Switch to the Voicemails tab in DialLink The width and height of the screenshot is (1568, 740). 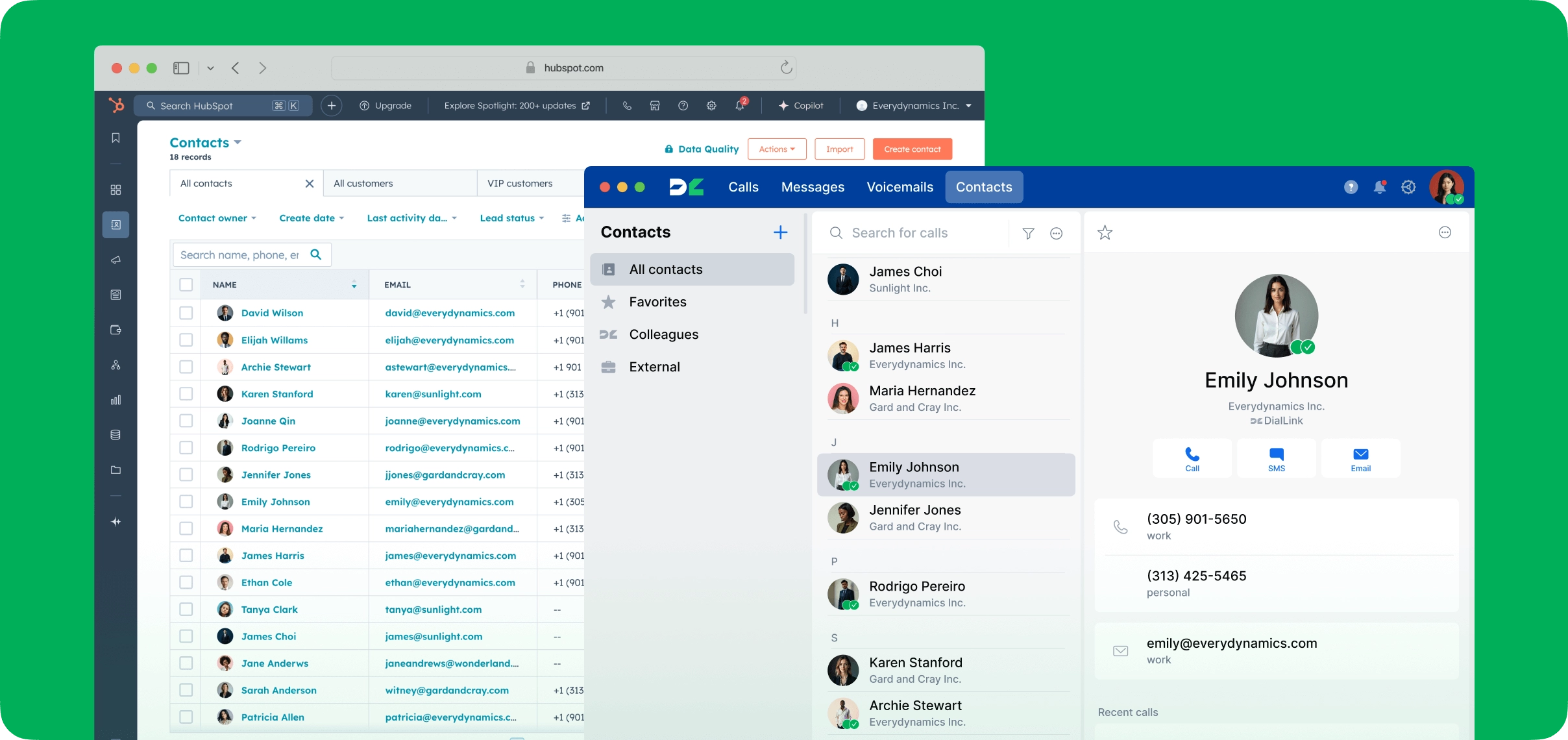tap(900, 187)
